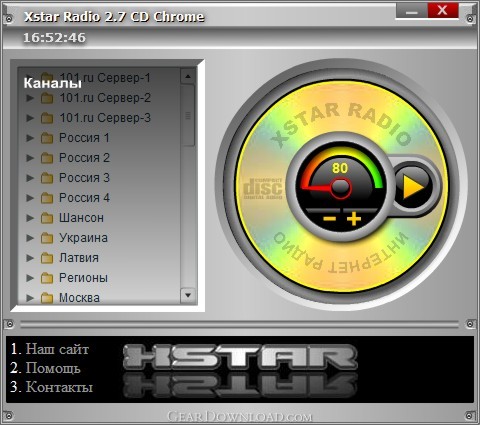The width and height of the screenshot is (480, 425).
Task: Click the Россия 3 folder icon
Action: (47, 178)
